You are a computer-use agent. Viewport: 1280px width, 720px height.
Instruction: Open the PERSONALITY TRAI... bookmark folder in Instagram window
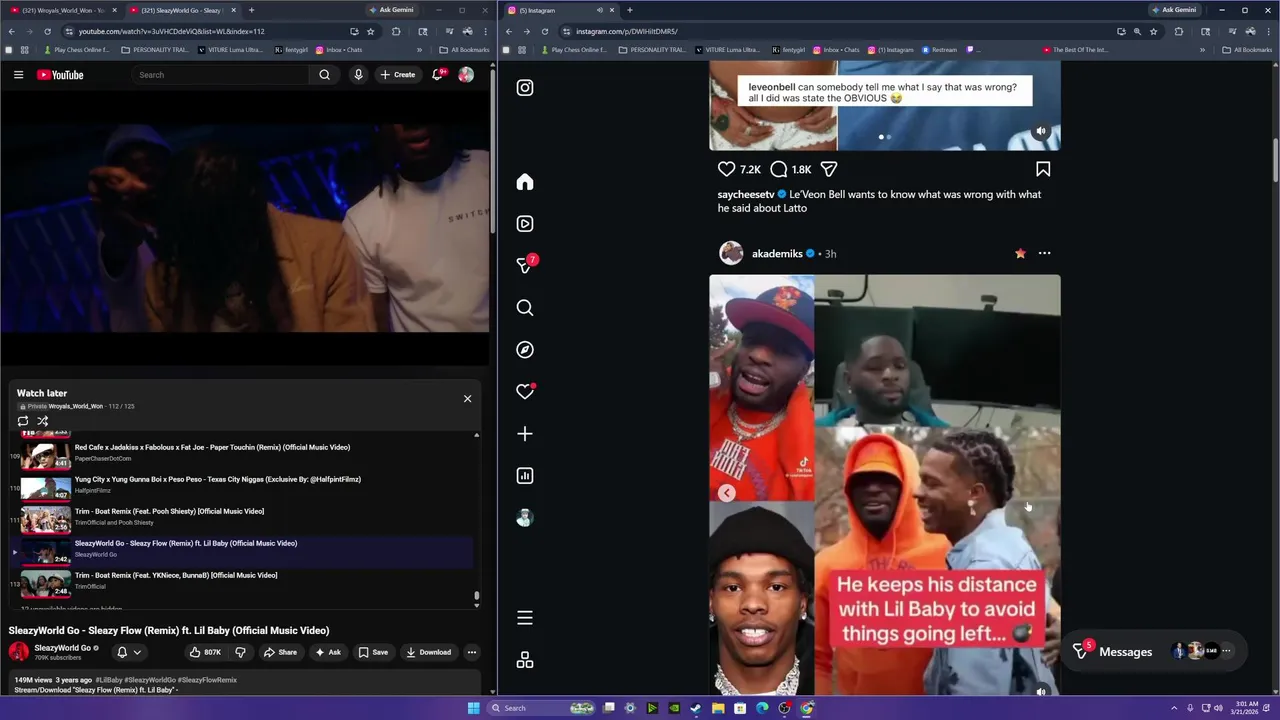(x=654, y=50)
